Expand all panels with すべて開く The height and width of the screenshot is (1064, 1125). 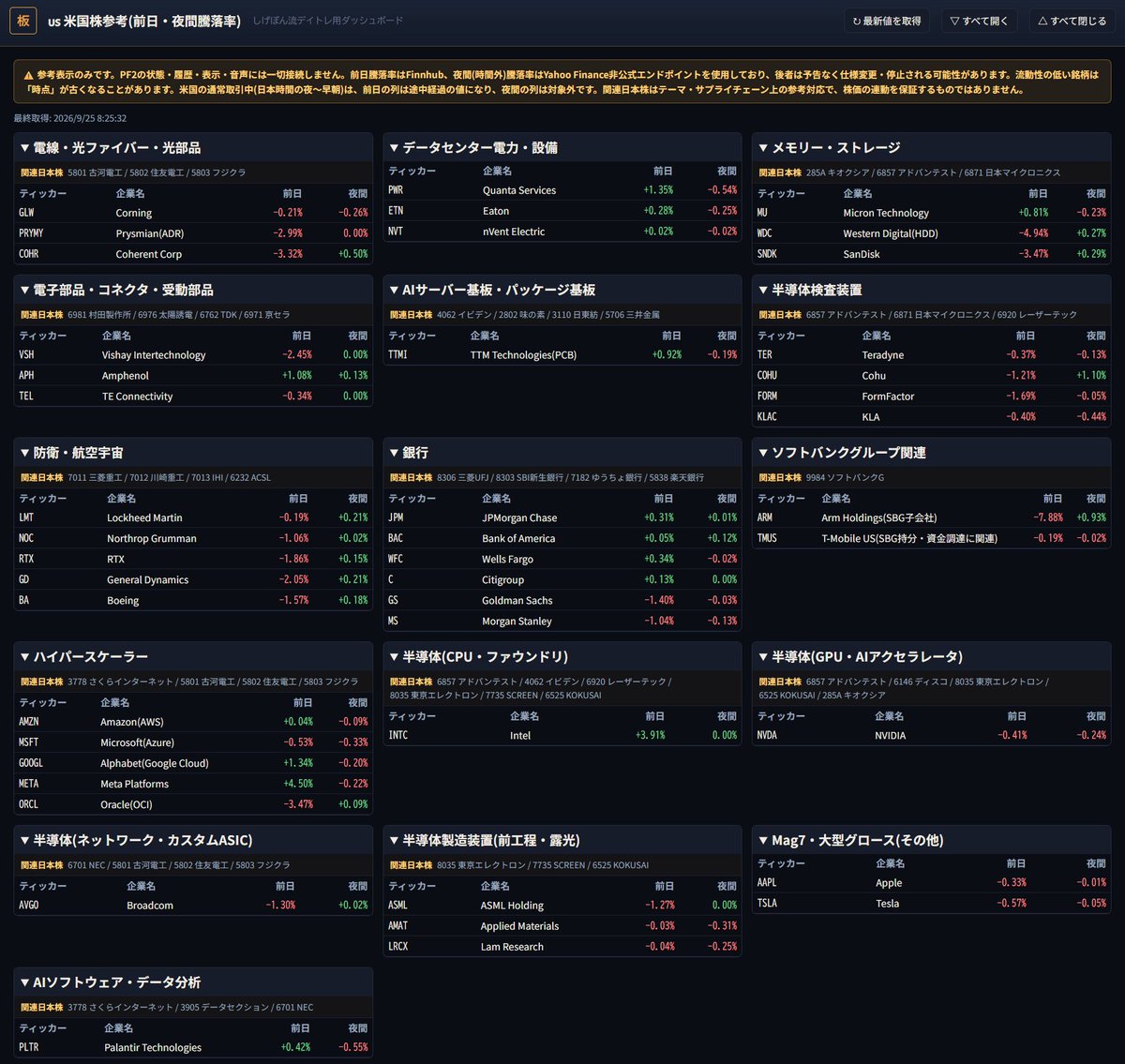979,21
